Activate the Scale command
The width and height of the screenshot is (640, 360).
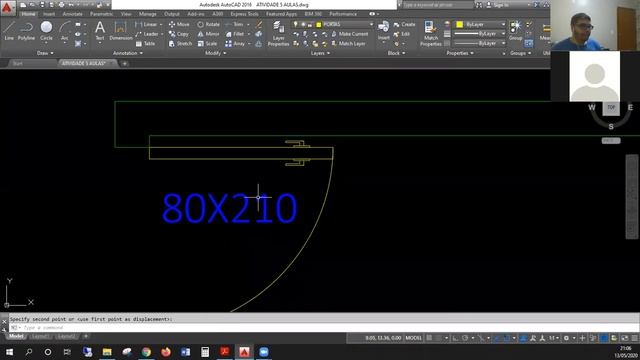coord(207,43)
